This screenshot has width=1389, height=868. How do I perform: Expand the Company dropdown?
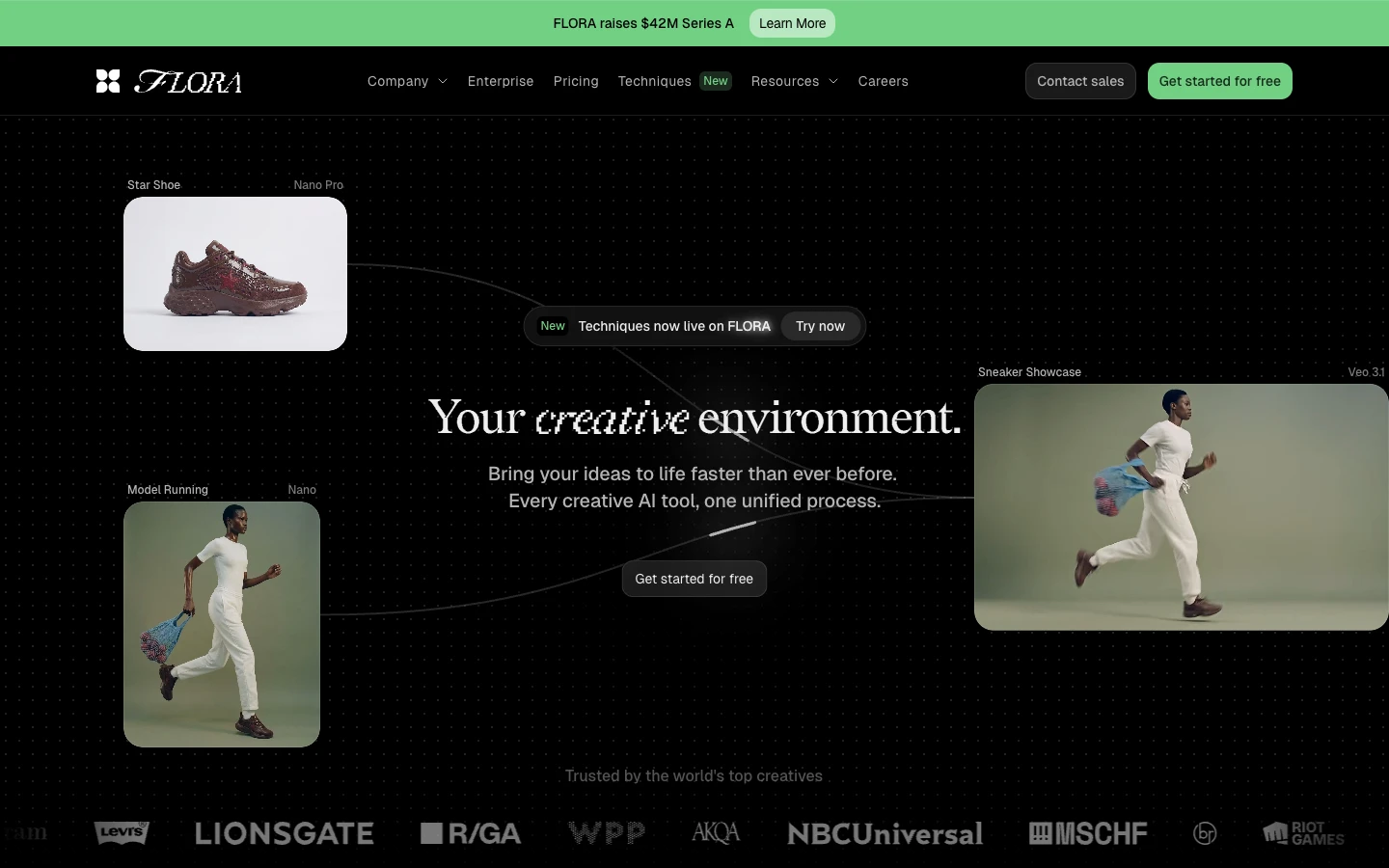tap(406, 81)
